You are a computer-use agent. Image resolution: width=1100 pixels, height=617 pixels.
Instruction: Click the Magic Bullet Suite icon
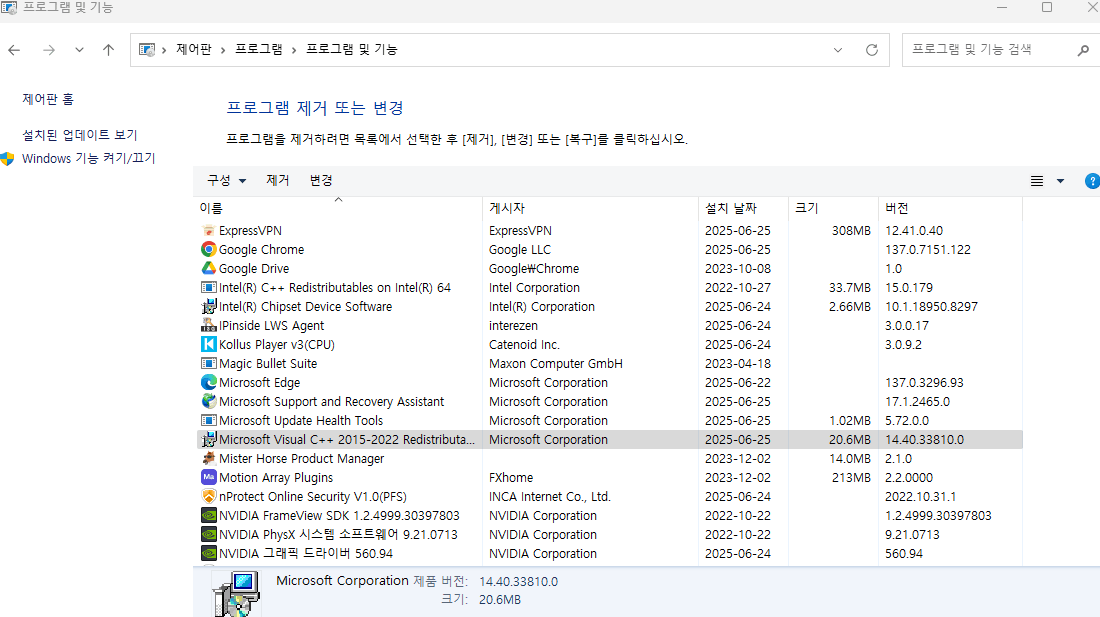pyautogui.click(x=209, y=363)
